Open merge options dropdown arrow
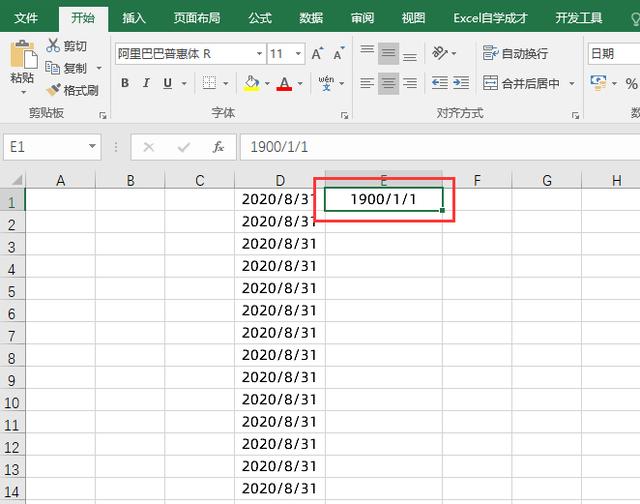 pos(572,83)
